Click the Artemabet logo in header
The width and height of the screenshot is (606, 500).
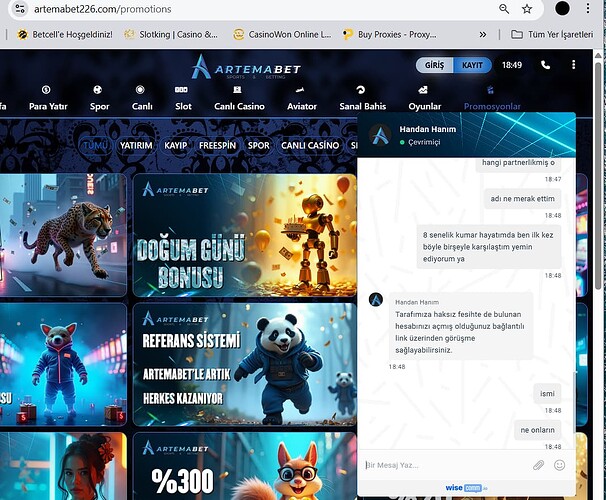[246, 67]
